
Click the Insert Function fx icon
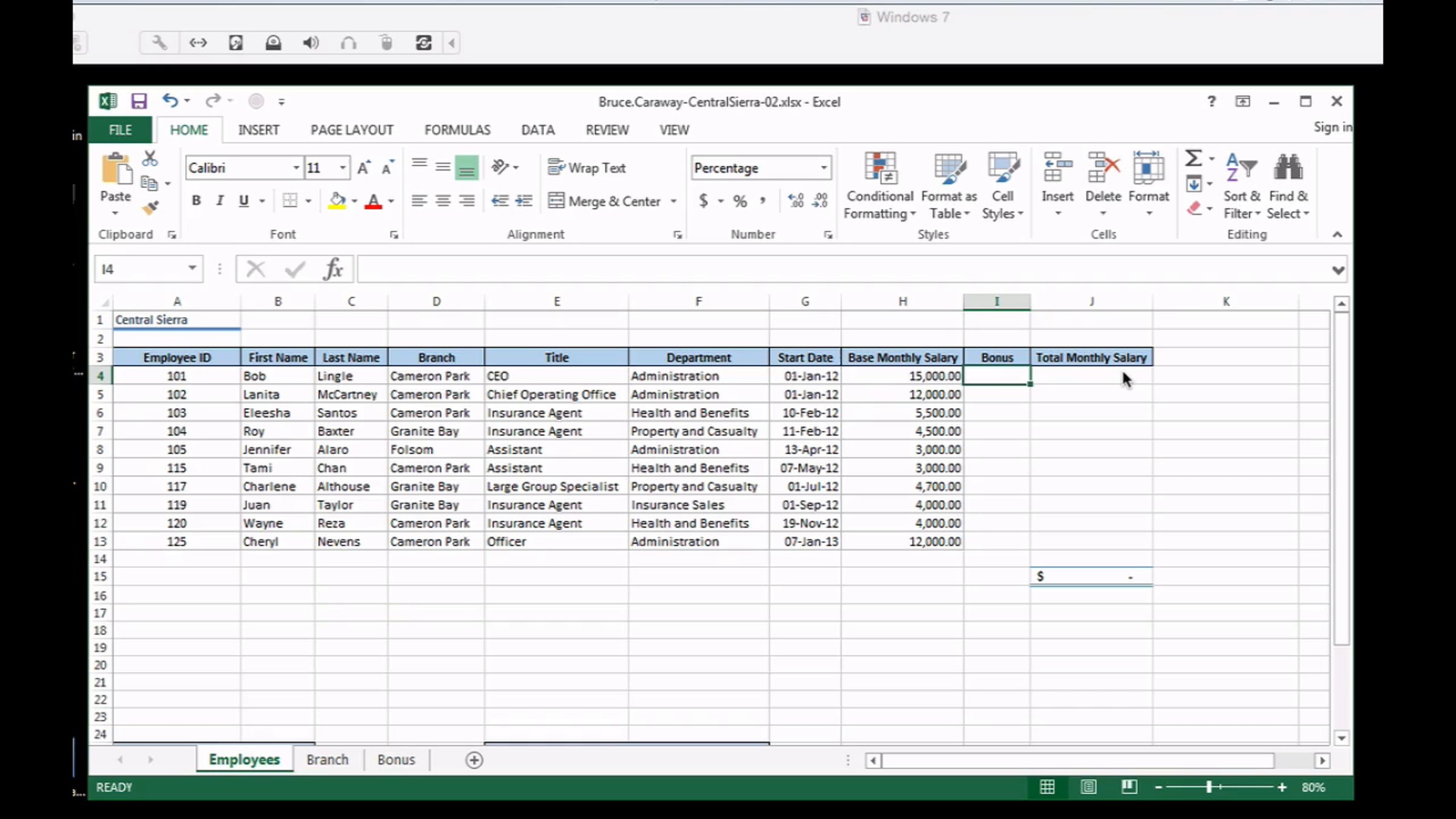pos(332,269)
